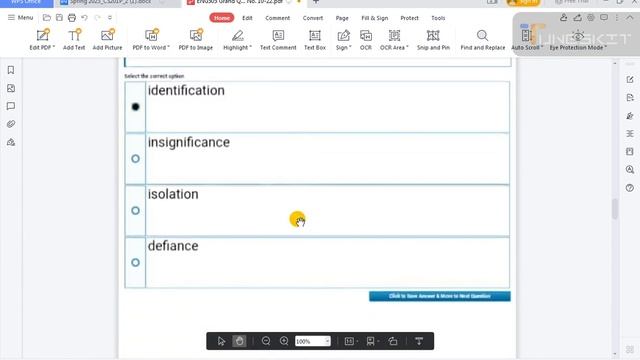The image size is (640, 360).
Task: Click the 'identification' answer text
Action: tap(186, 91)
